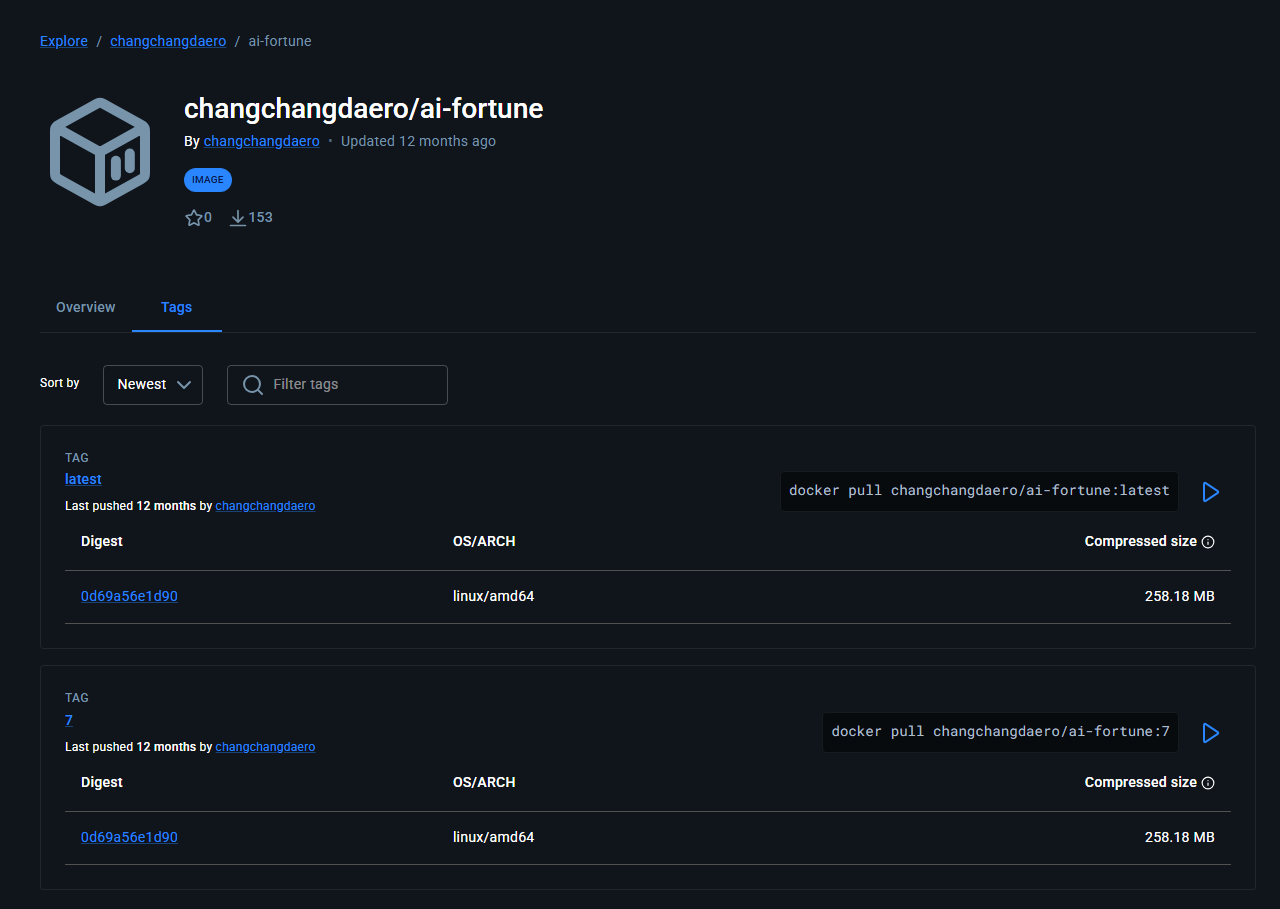Open pusher changchangdaero link in tag 7 card
This screenshot has width=1280, height=909.
point(265,747)
